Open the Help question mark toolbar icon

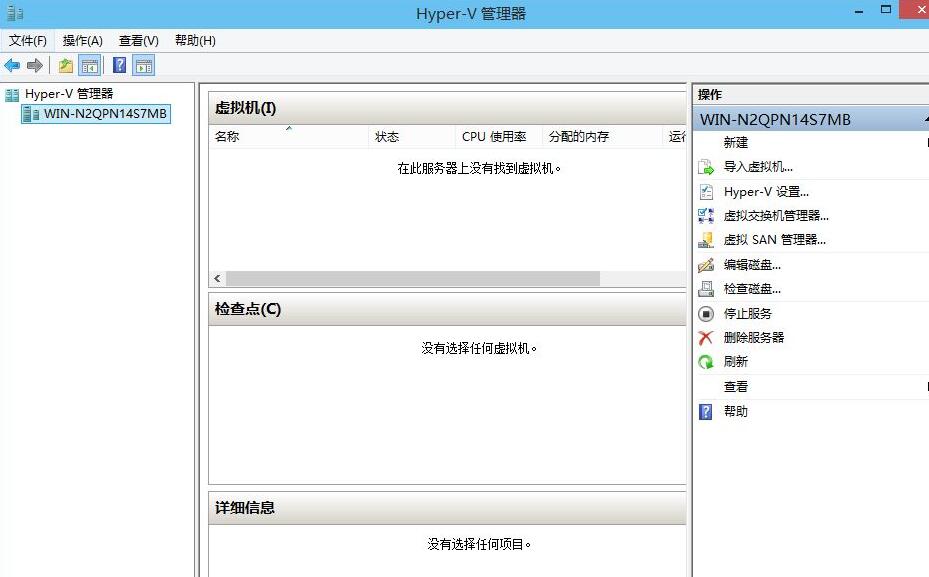(119, 65)
